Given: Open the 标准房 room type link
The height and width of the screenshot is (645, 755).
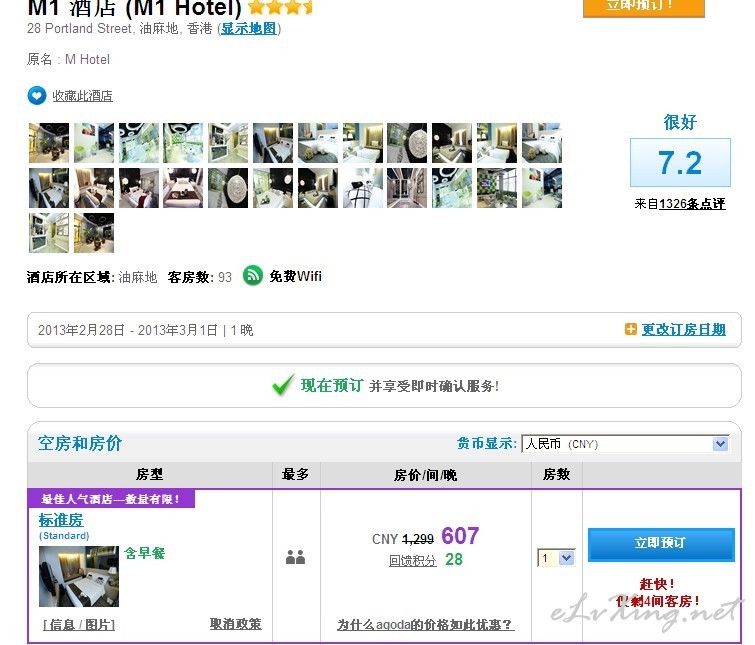Looking at the screenshot, I should click(61, 520).
